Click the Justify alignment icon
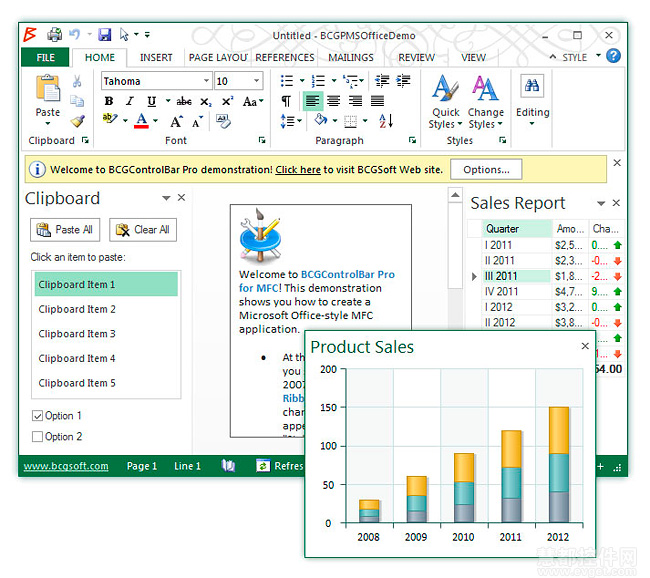The width and height of the screenshot is (650, 578). (x=377, y=101)
